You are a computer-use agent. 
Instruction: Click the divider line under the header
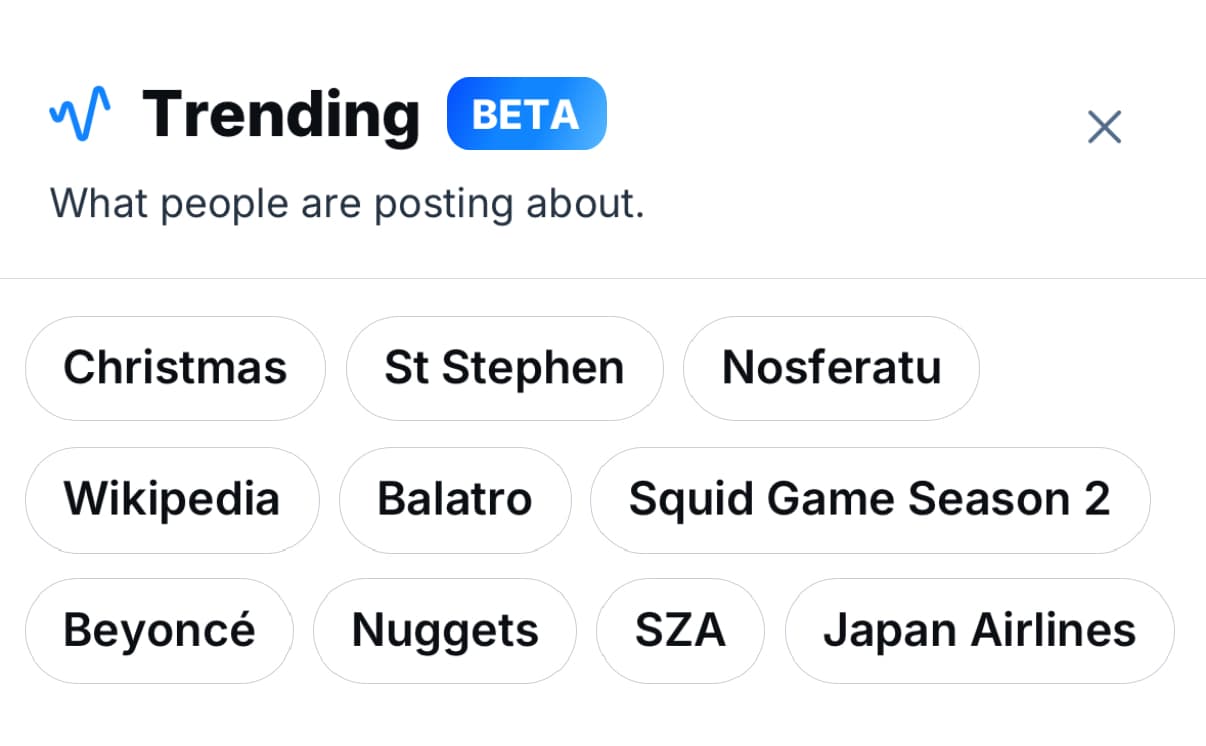[603, 278]
